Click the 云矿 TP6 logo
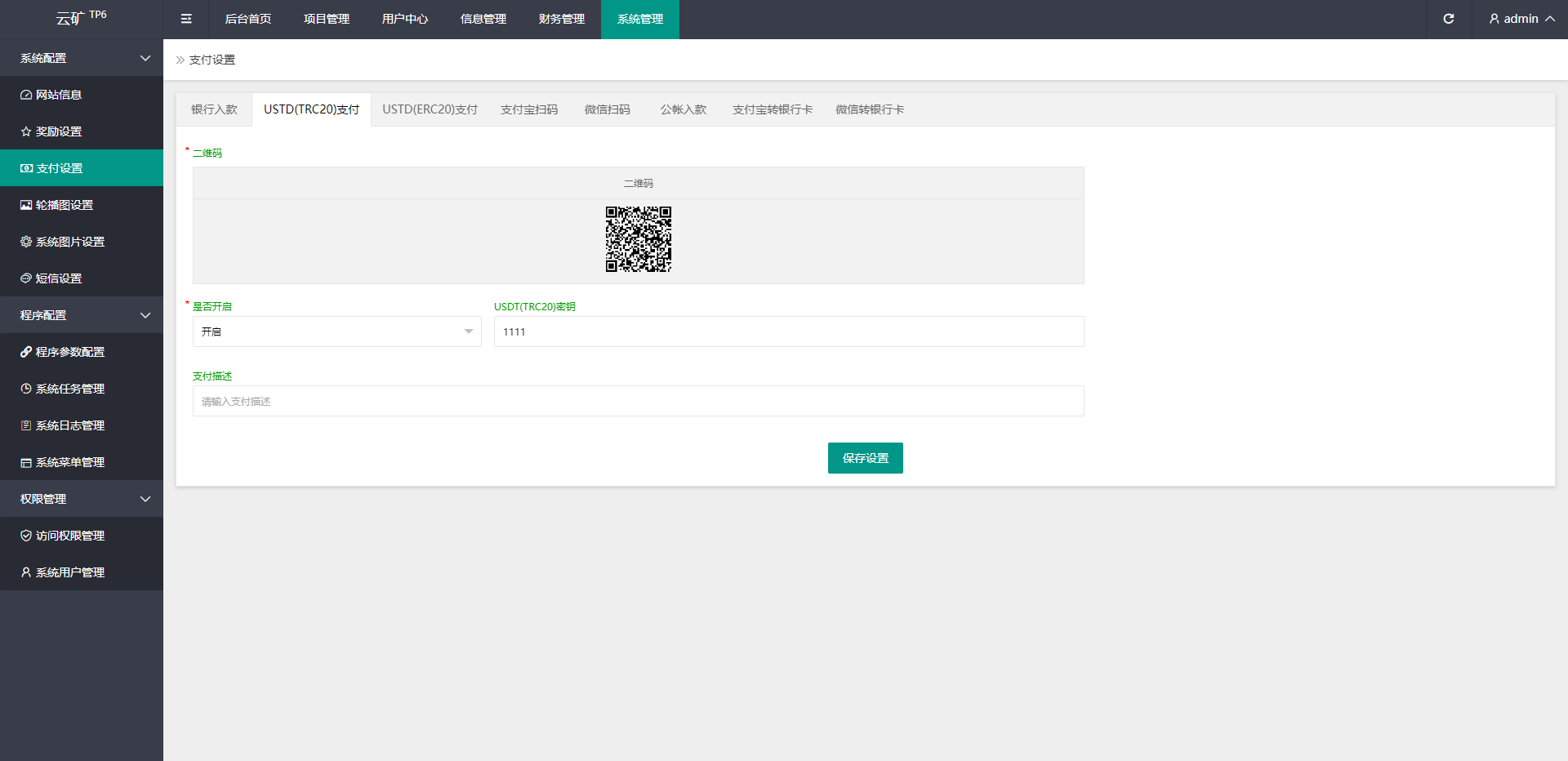Image resolution: width=1568 pixels, height=761 pixels. (82, 18)
